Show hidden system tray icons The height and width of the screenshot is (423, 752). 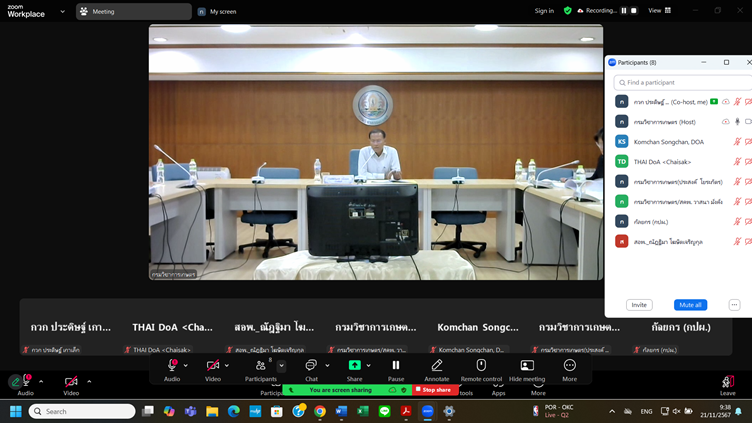pyautogui.click(x=612, y=411)
